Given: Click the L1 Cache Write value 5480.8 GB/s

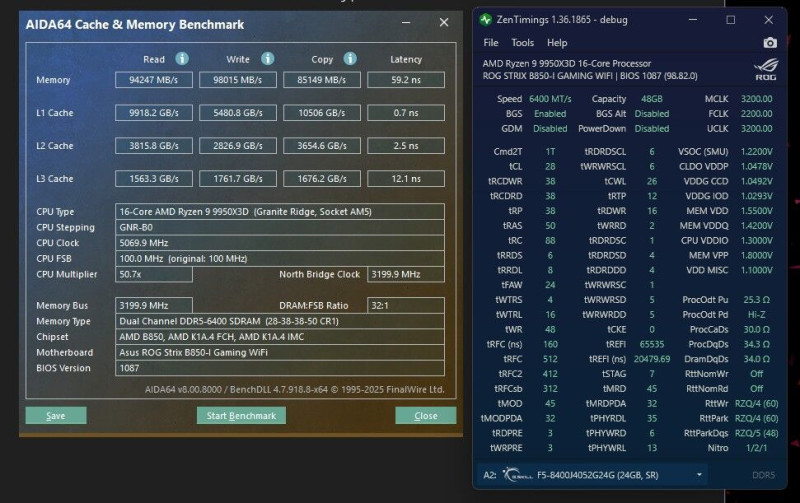Looking at the screenshot, I should coord(238,113).
